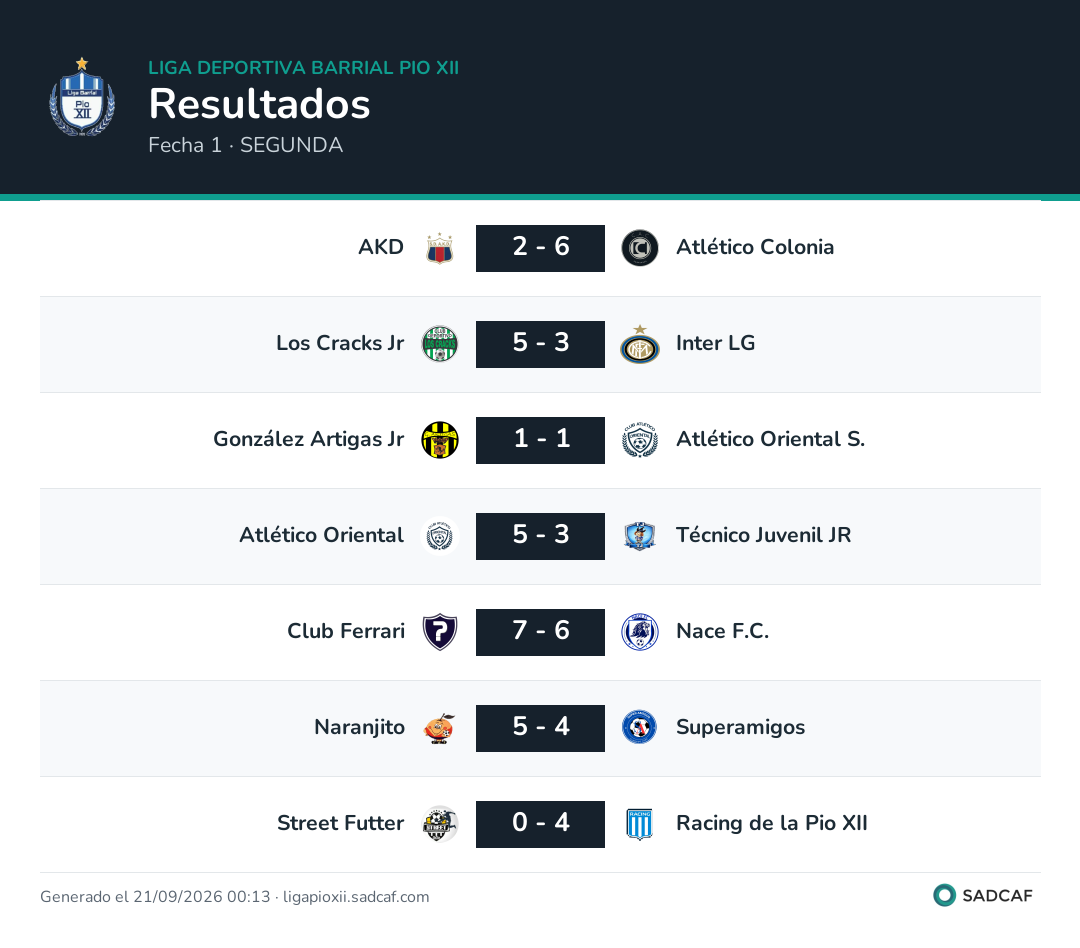Viewport: 1080px width, 948px height.
Task: Click the González Artigas Jr yellow-black crest
Action: (439, 440)
